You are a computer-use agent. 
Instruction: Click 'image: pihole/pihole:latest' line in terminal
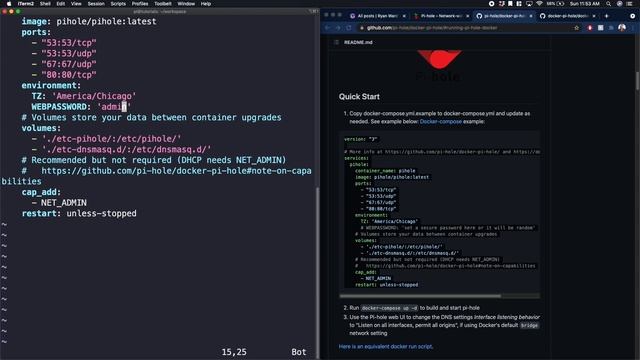click(x=89, y=21)
